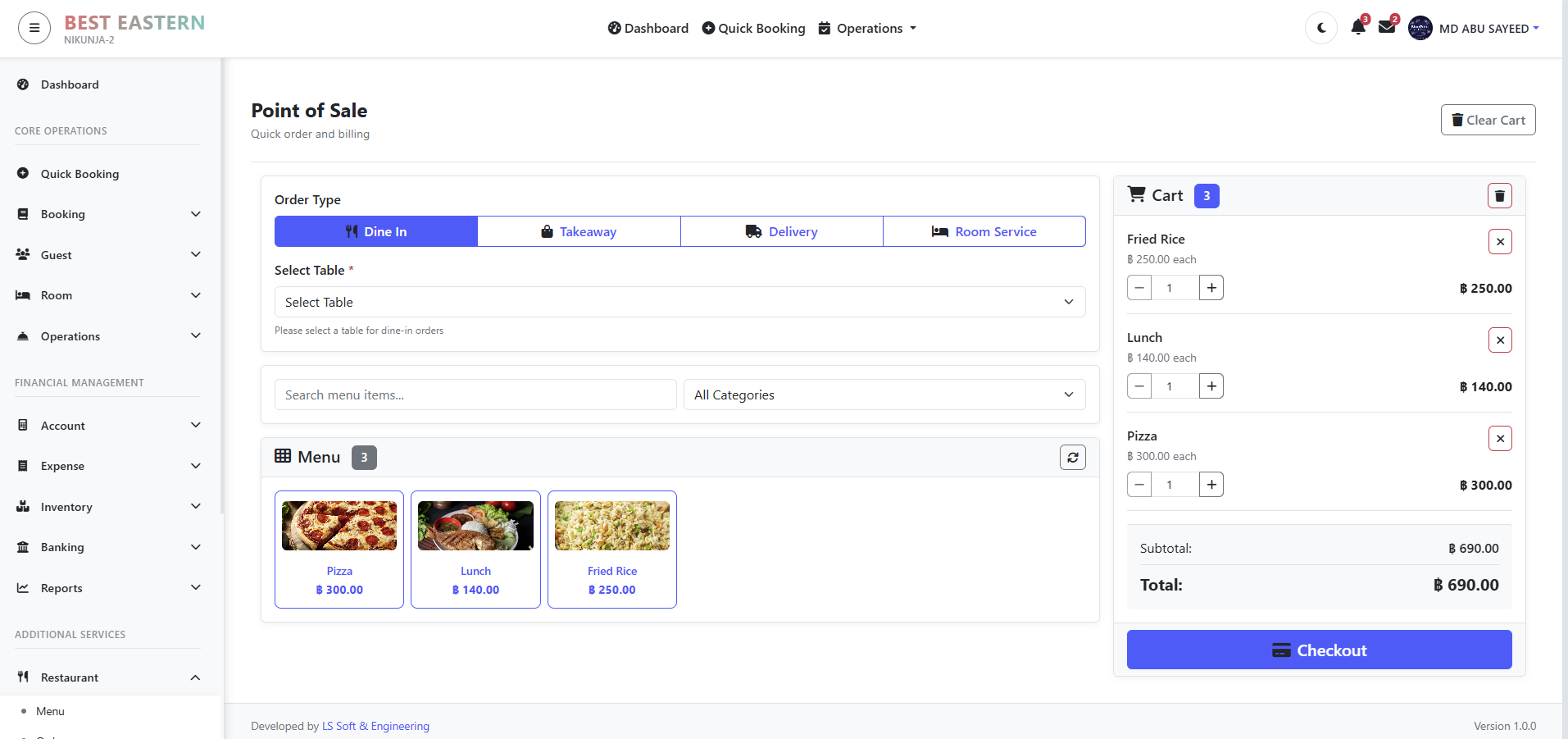
Task: Click the hamburger sidebar toggle button
Action: tap(34, 29)
